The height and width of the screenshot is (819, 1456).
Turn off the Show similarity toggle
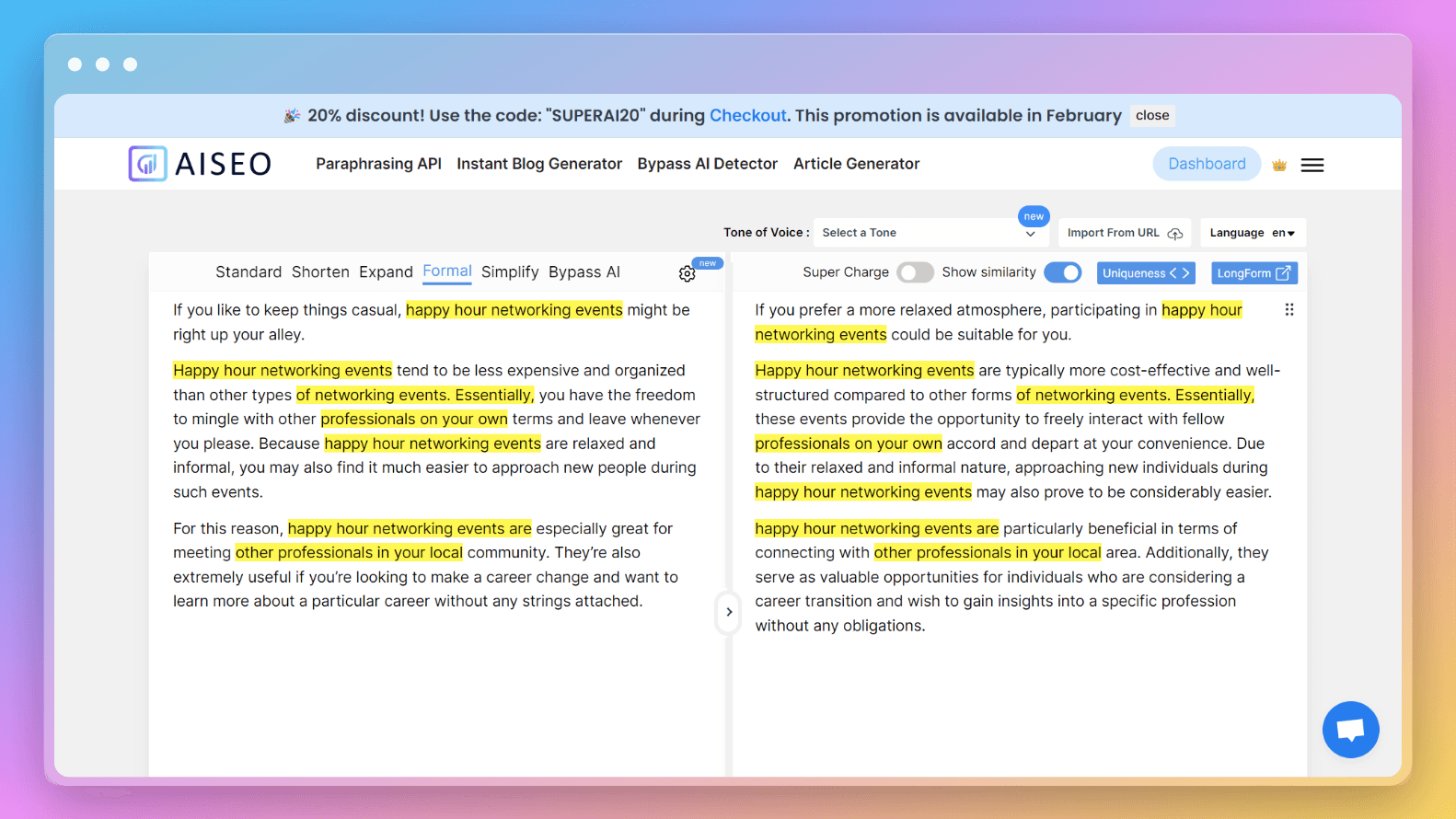tap(1062, 272)
